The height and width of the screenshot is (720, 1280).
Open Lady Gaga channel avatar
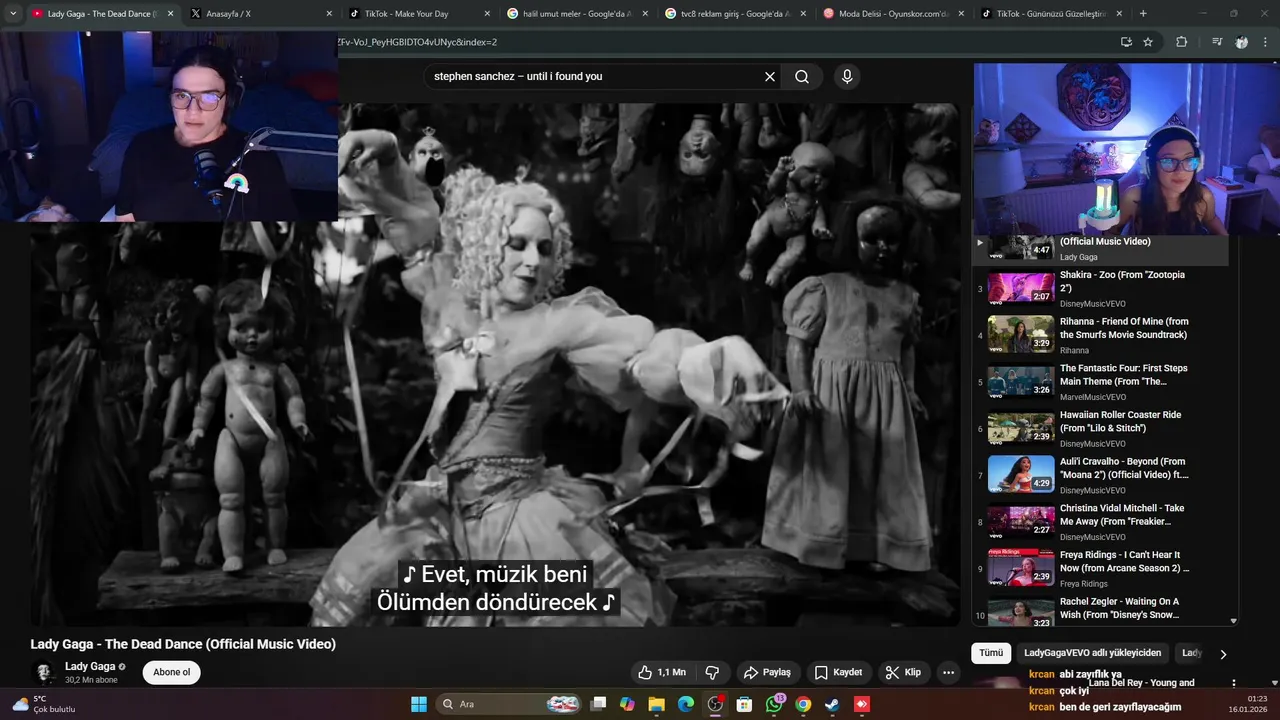[x=45, y=672]
